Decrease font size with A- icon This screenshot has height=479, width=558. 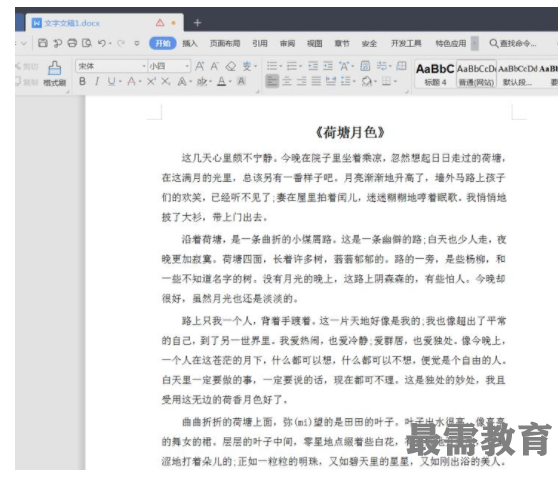215,66
